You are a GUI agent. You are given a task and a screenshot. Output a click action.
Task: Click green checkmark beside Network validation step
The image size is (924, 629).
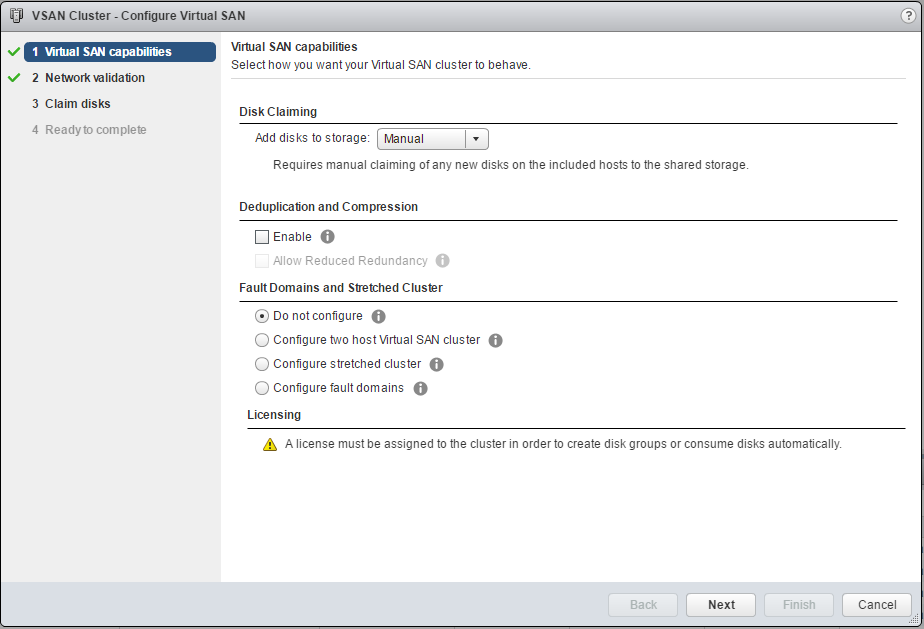click(x=14, y=78)
